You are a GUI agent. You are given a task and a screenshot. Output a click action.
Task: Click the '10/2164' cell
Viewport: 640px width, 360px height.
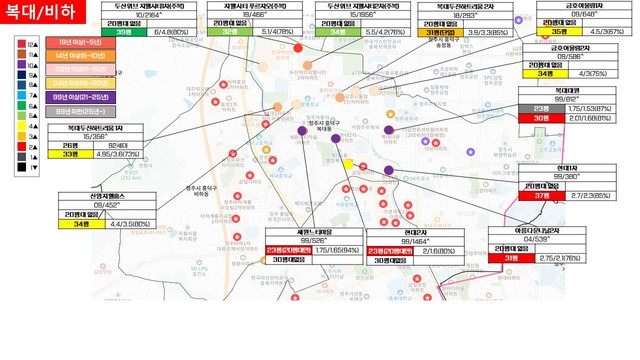point(149,15)
